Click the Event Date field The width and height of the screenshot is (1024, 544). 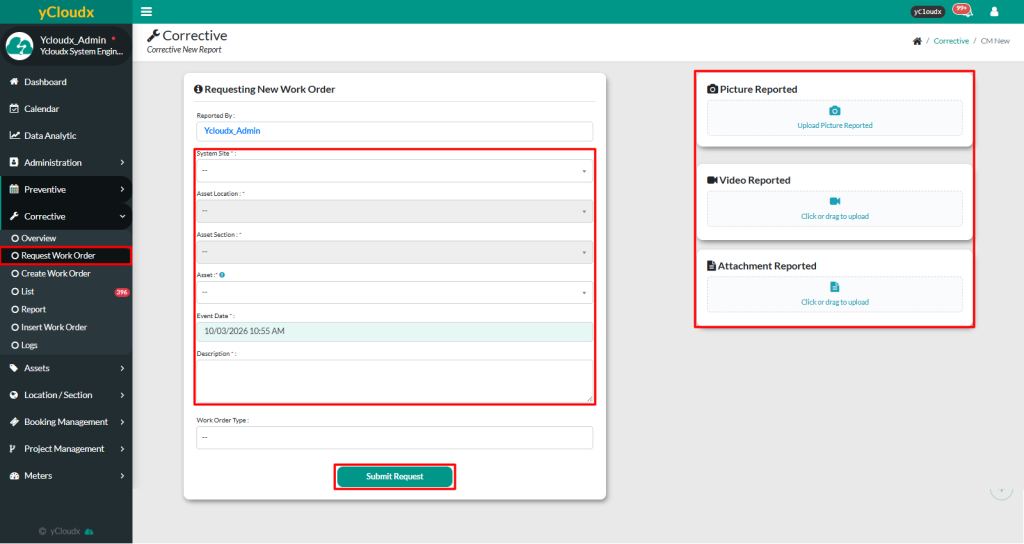394,331
